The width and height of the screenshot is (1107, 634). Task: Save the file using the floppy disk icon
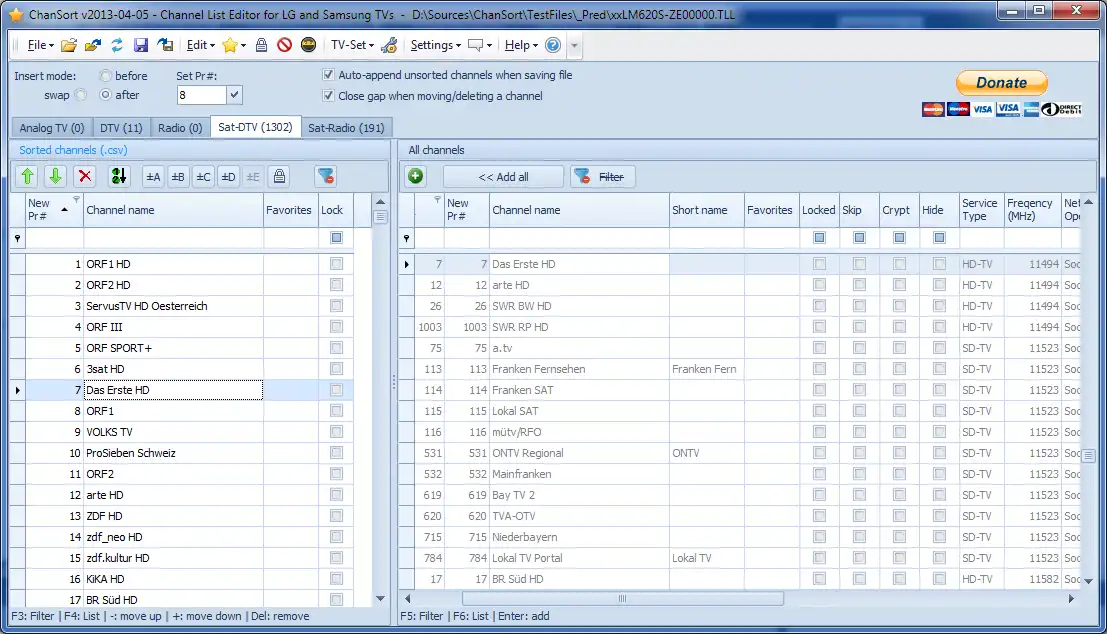(x=140, y=45)
